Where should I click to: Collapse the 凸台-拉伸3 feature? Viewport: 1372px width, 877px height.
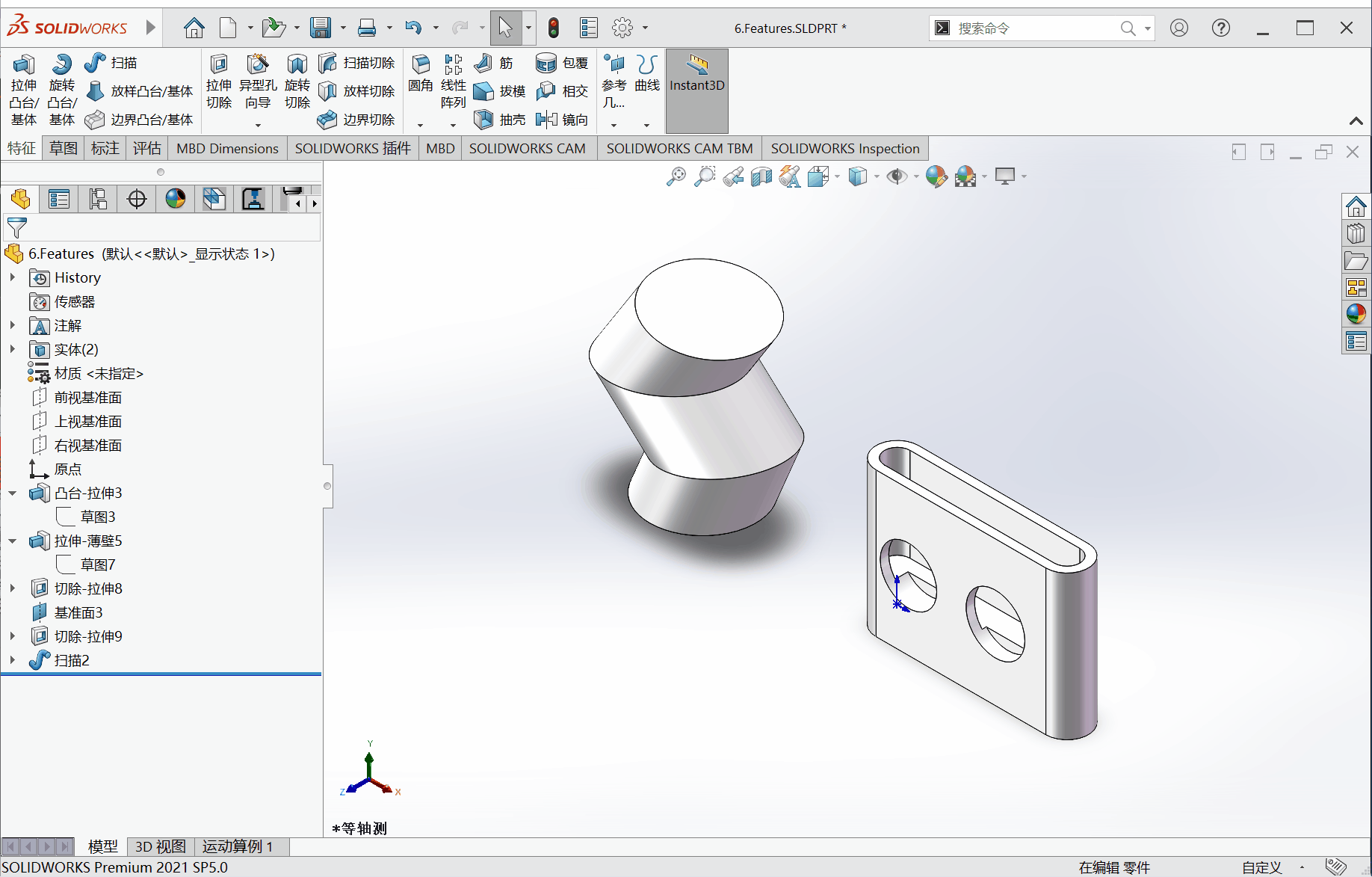(13, 493)
